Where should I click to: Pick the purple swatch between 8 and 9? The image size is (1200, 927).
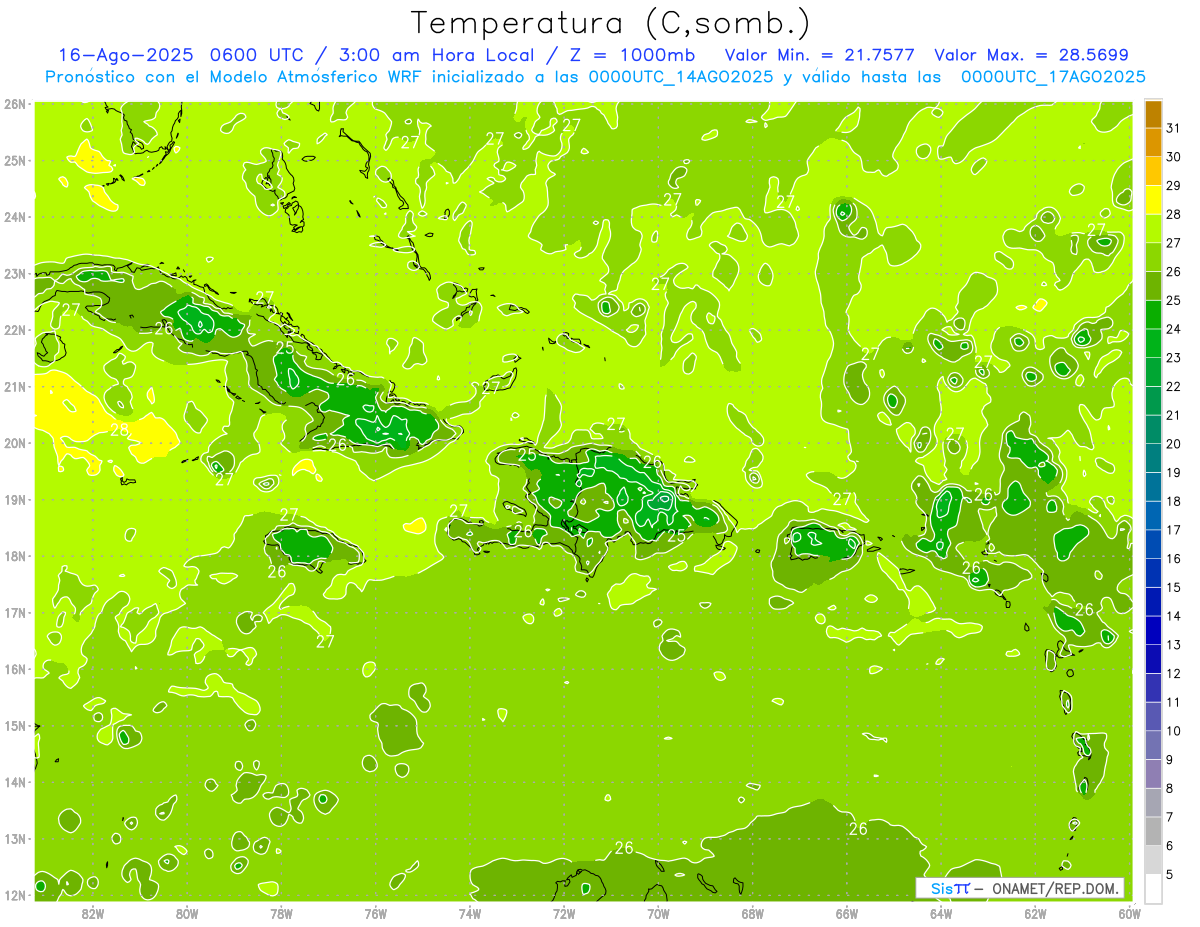point(1153,774)
